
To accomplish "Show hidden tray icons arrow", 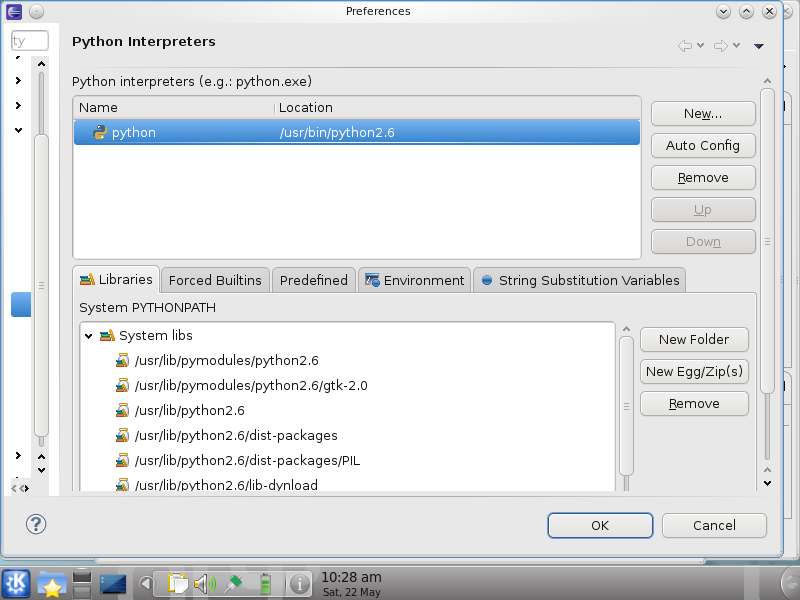I will pos(146,583).
